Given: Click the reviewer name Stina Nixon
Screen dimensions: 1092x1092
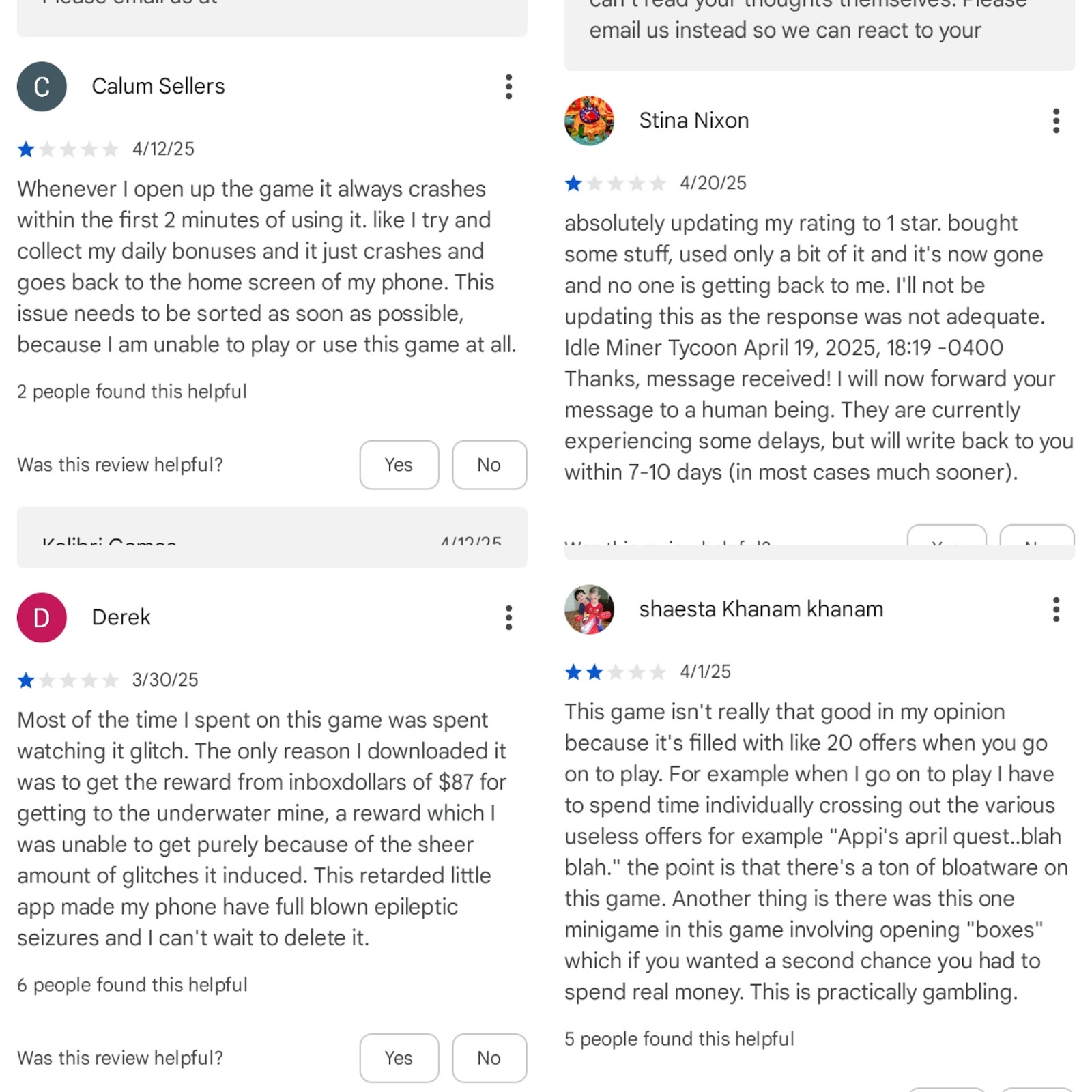Looking at the screenshot, I should tap(694, 121).
